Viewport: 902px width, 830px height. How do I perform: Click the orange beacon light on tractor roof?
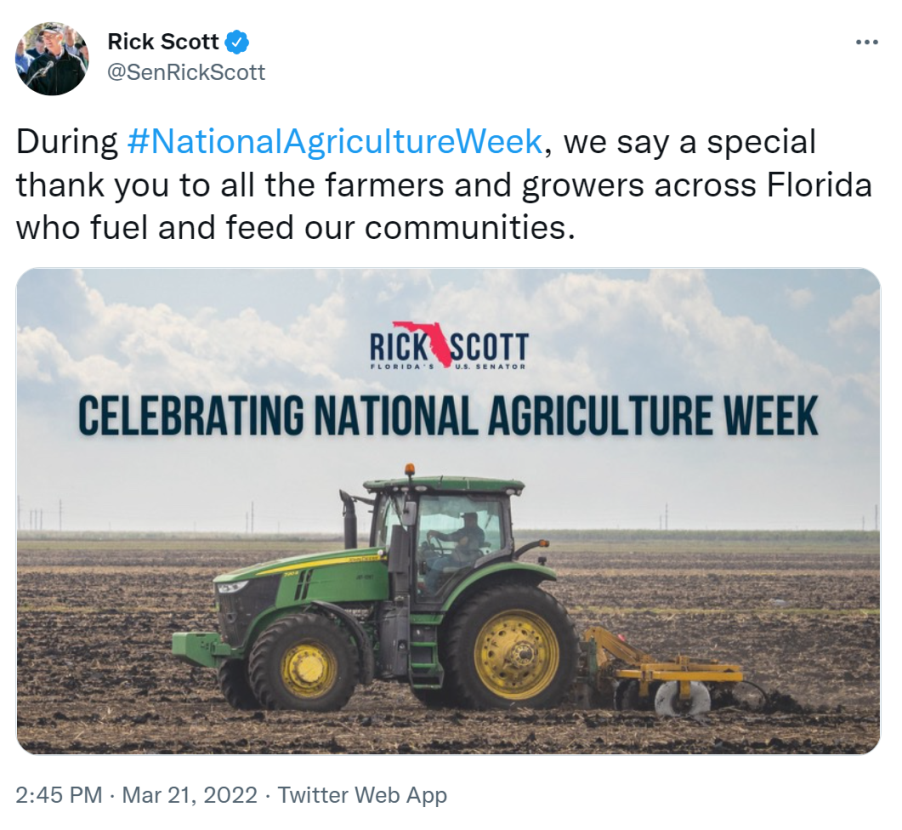(x=410, y=469)
